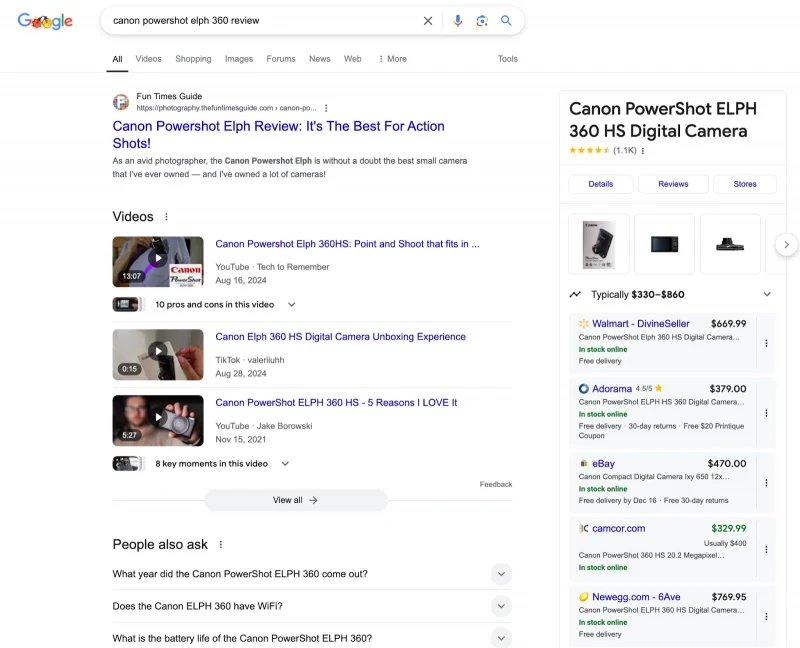This screenshot has width=800, height=648.
Task: Open key moments preview thumbnail for Borowski video
Action: (128, 464)
